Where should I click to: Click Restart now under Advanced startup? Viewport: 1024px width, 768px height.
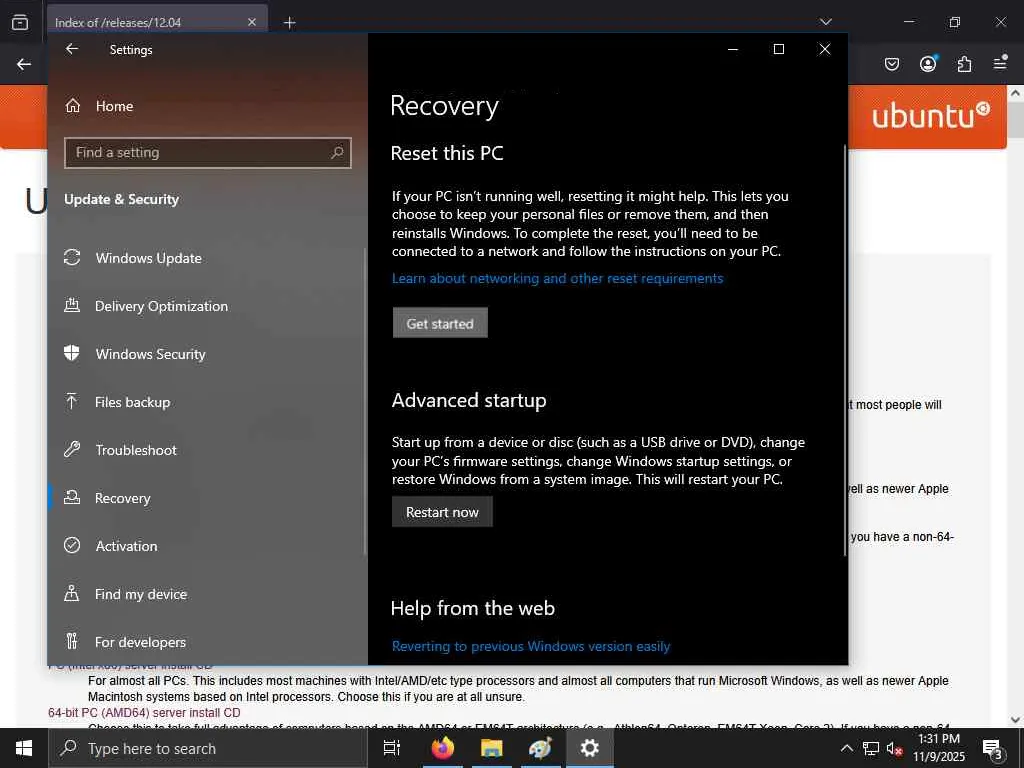pyautogui.click(x=442, y=512)
